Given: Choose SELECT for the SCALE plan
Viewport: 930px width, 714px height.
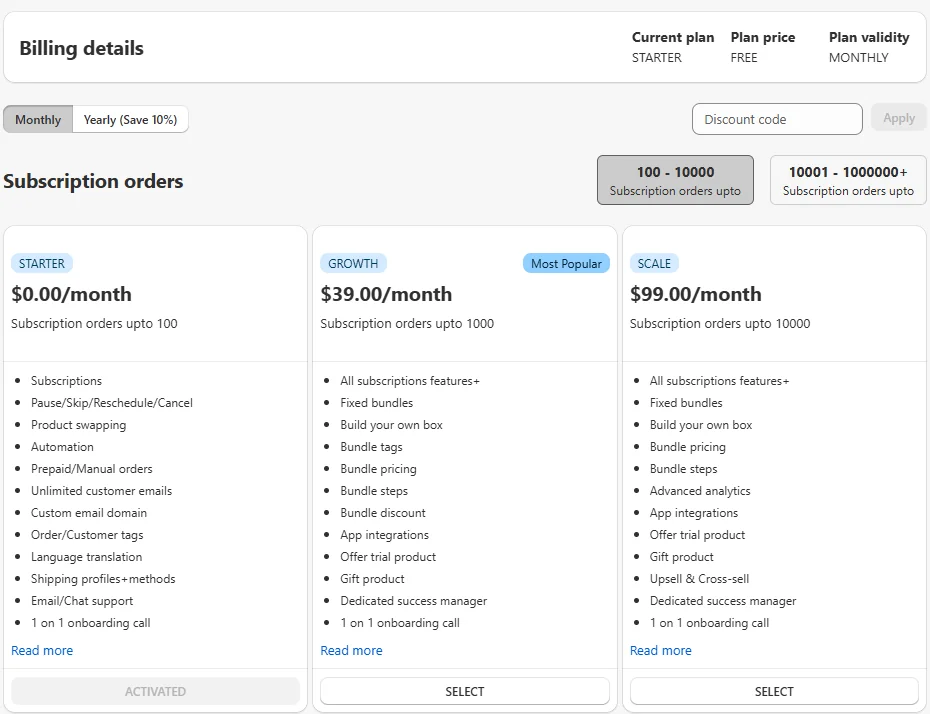Looking at the screenshot, I should point(774,691).
